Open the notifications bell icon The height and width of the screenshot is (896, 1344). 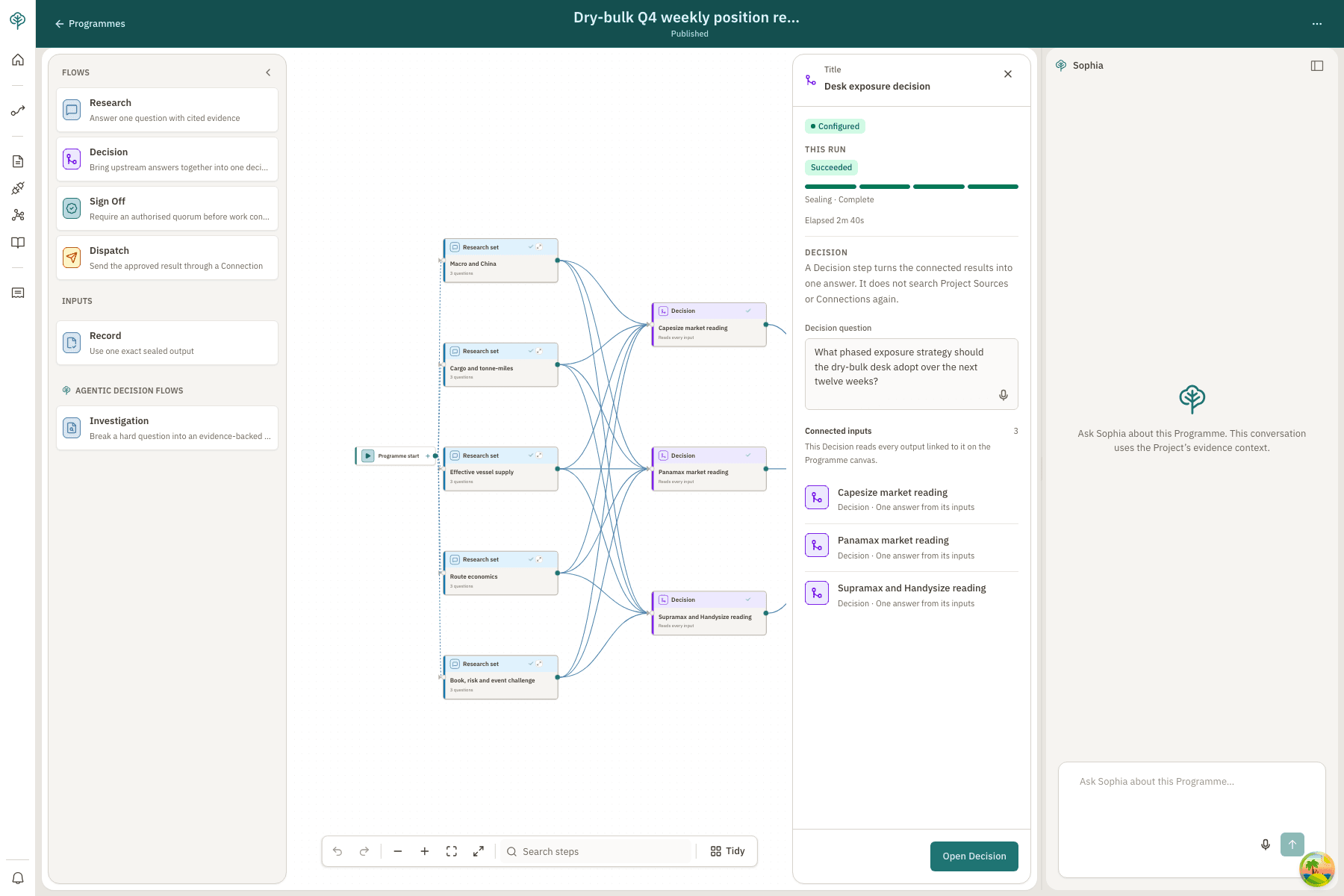click(x=18, y=878)
